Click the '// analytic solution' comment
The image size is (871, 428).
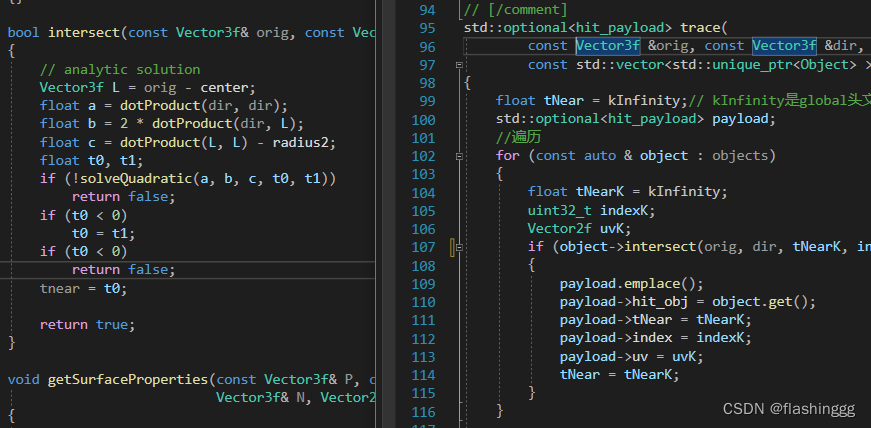(x=120, y=69)
